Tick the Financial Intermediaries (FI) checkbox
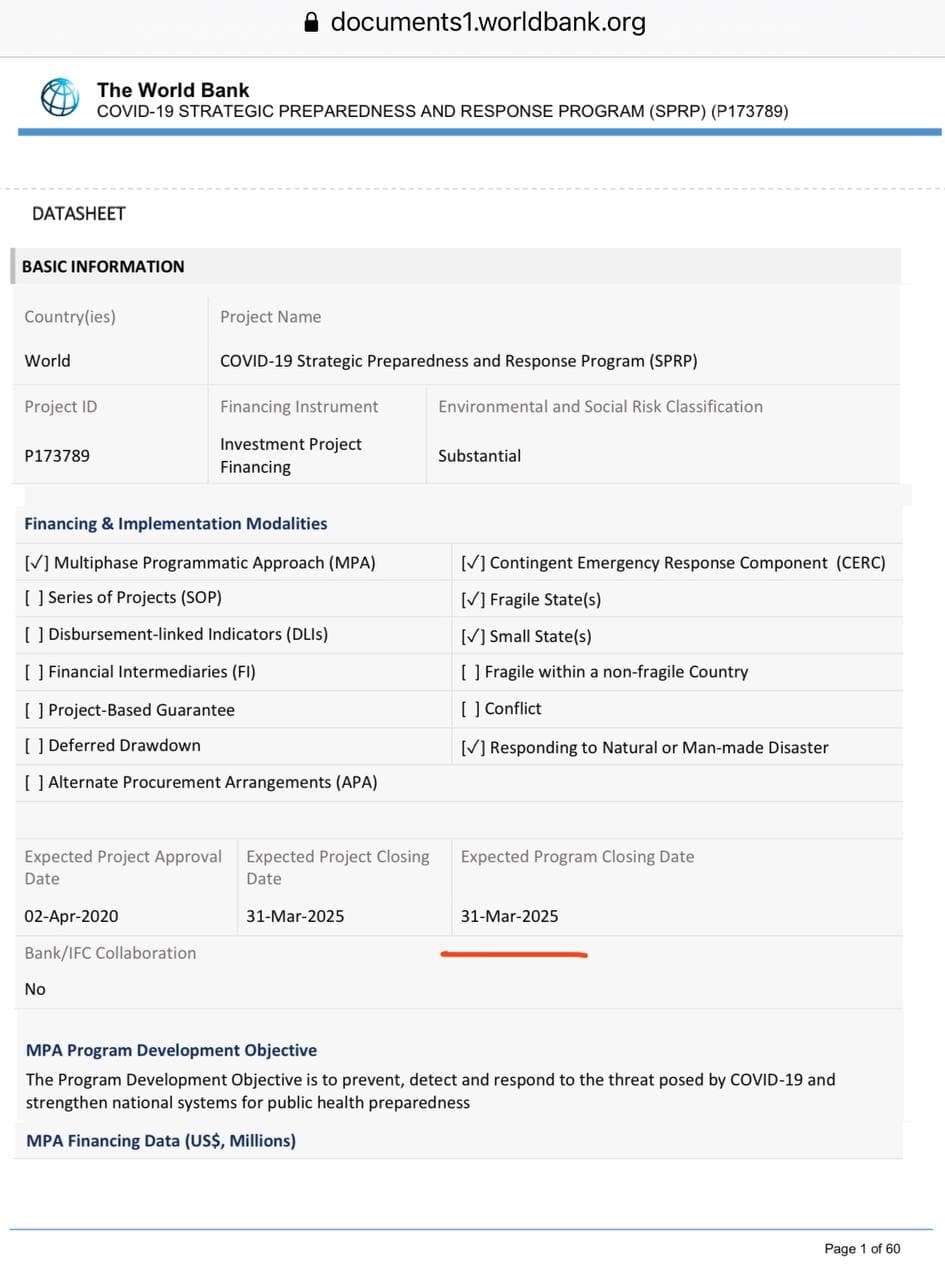Image resolution: width=945 pixels, height=1280 pixels. click(34, 672)
